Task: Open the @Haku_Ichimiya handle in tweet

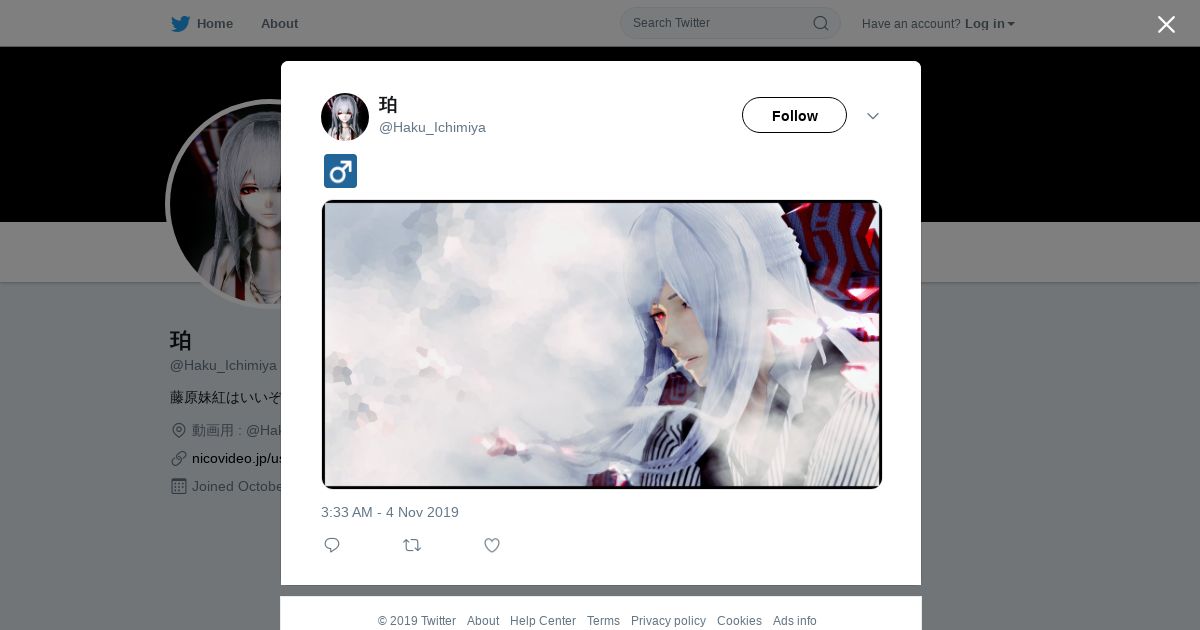Action: (432, 128)
